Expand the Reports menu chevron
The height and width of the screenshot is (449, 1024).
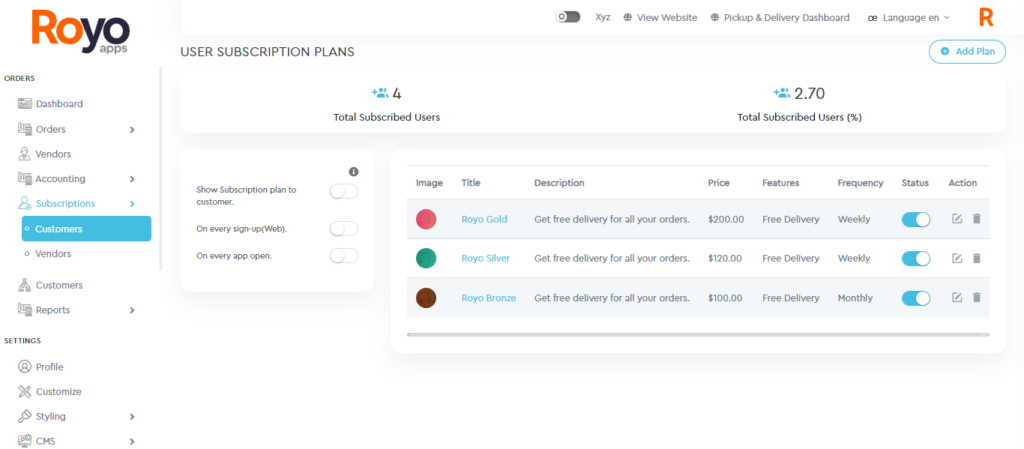point(132,310)
